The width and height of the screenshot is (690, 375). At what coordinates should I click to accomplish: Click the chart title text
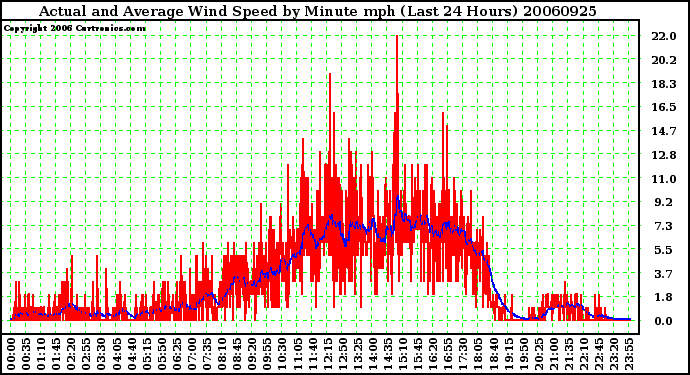[317, 11]
